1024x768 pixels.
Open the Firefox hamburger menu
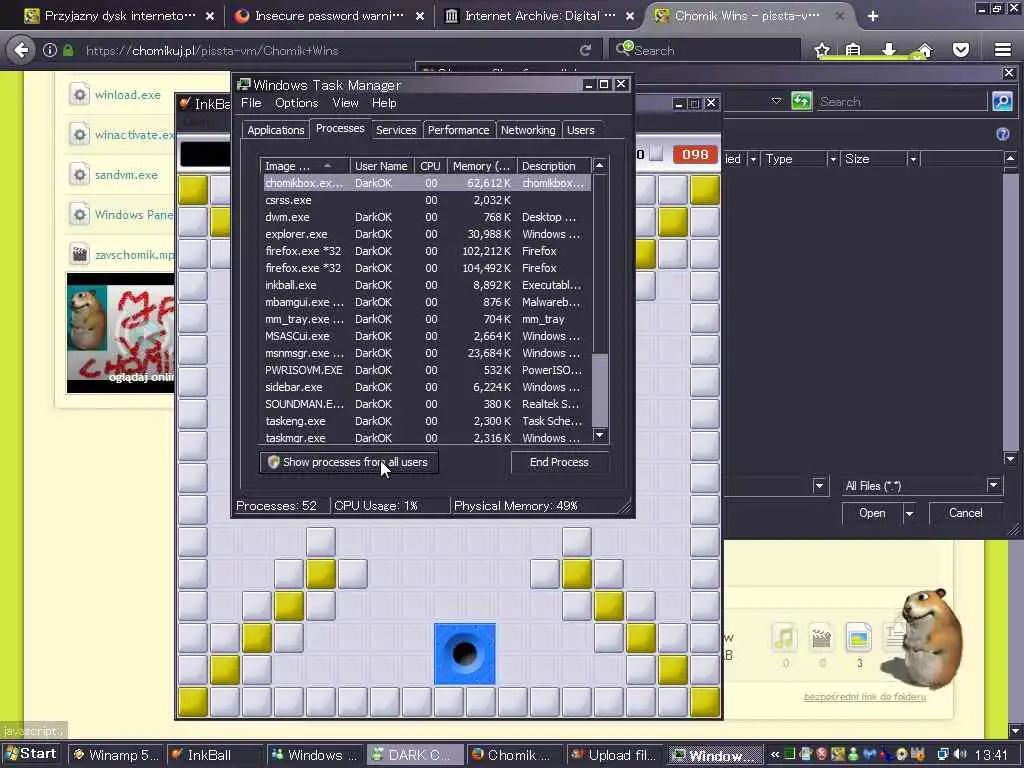1003,50
